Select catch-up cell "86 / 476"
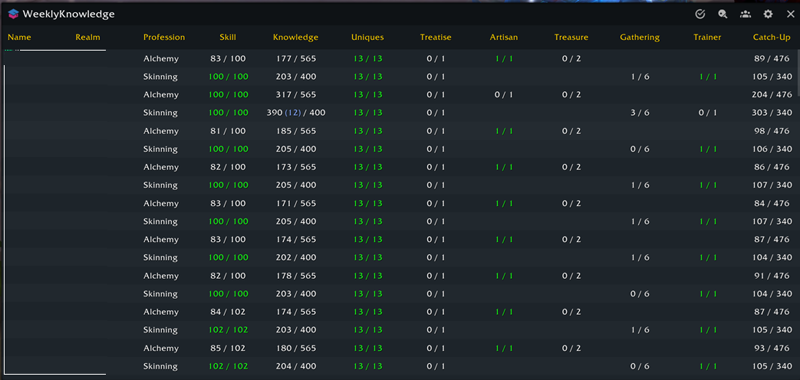The image size is (800, 380). point(772,167)
